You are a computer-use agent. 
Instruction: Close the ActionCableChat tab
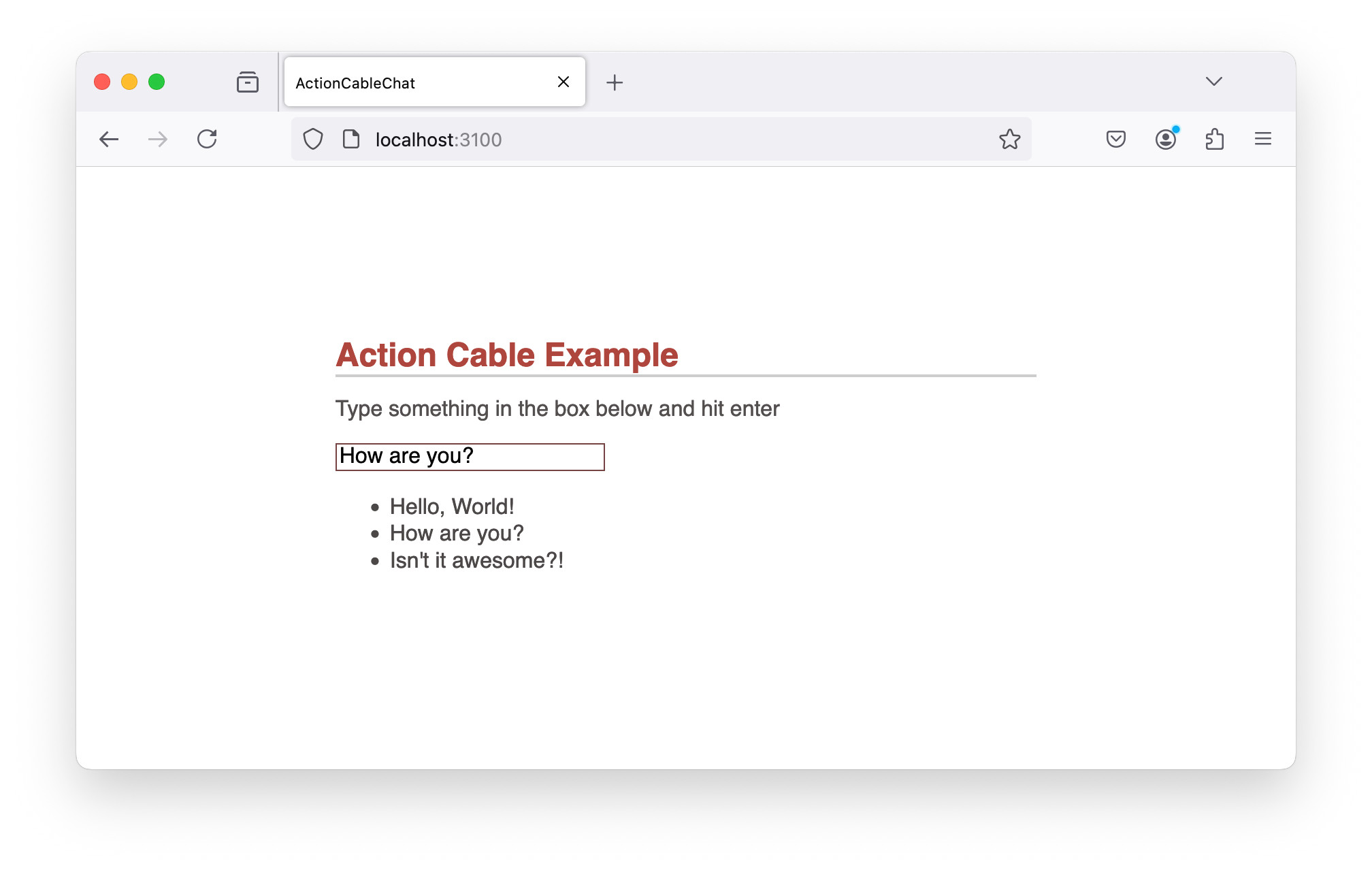click(x=563, y=82)
